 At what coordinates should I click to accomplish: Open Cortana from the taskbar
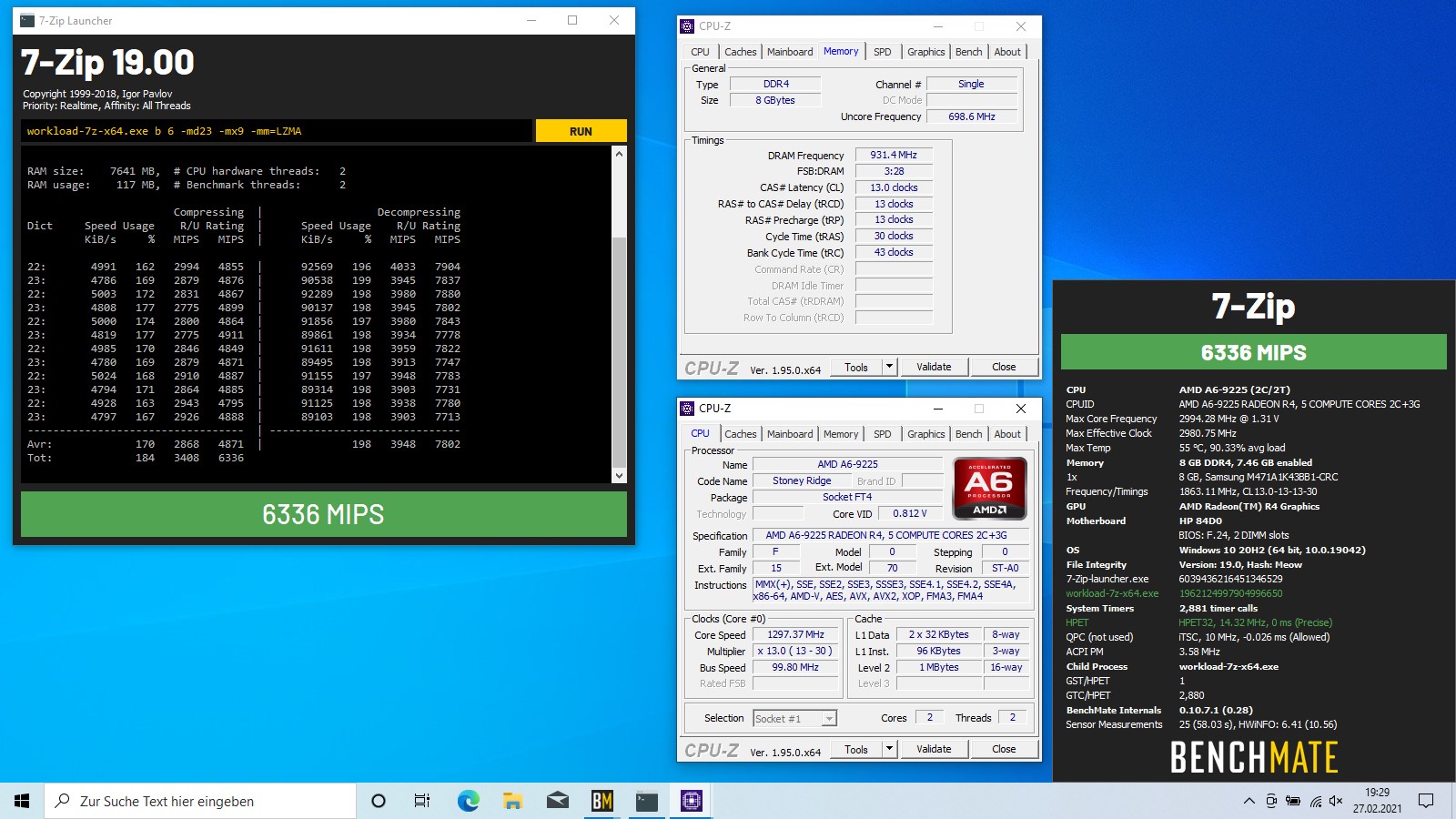click(x=379, y=801)
